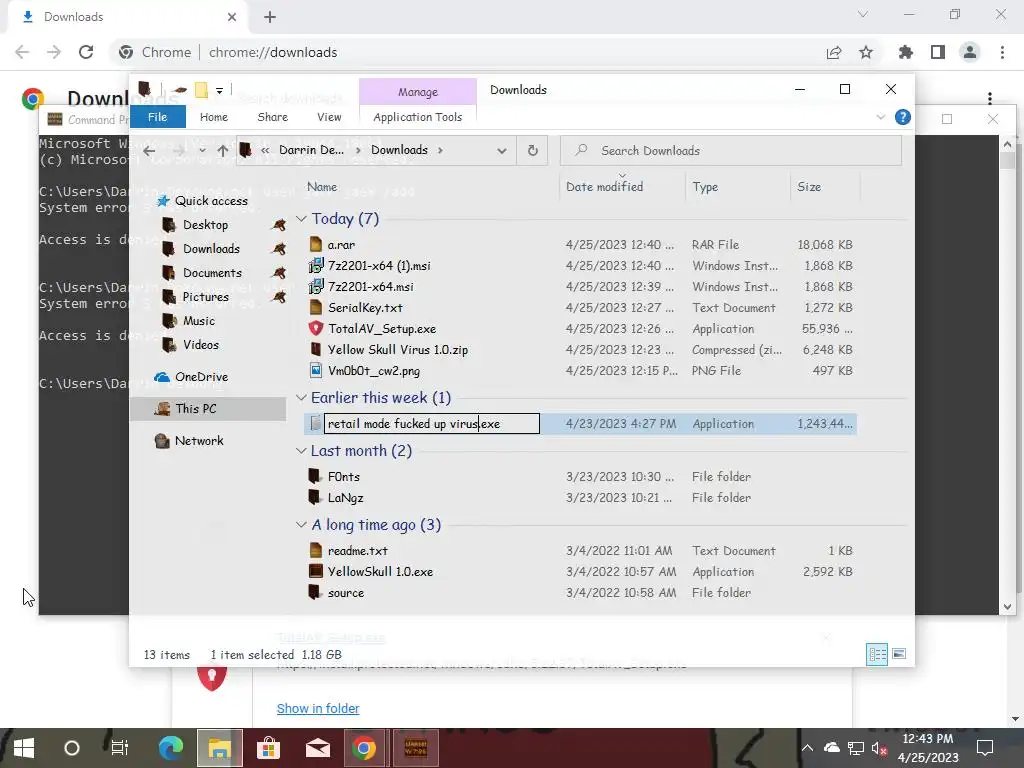
Task: Select the YellowSkull 1.0.exe icon
Action: (x=316, y=571)
